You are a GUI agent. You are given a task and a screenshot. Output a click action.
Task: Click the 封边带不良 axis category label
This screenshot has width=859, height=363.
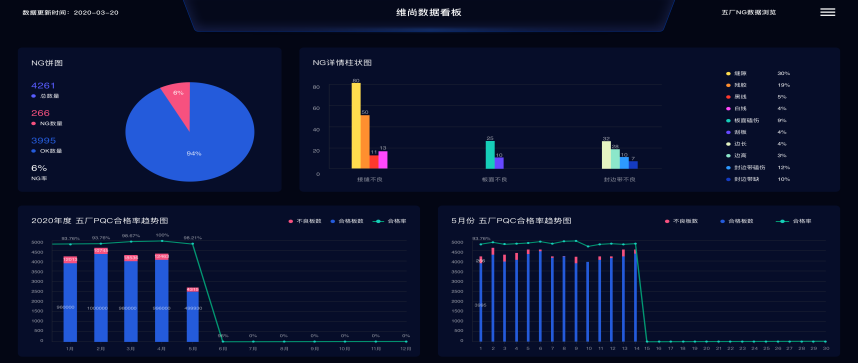coord(620,180)
